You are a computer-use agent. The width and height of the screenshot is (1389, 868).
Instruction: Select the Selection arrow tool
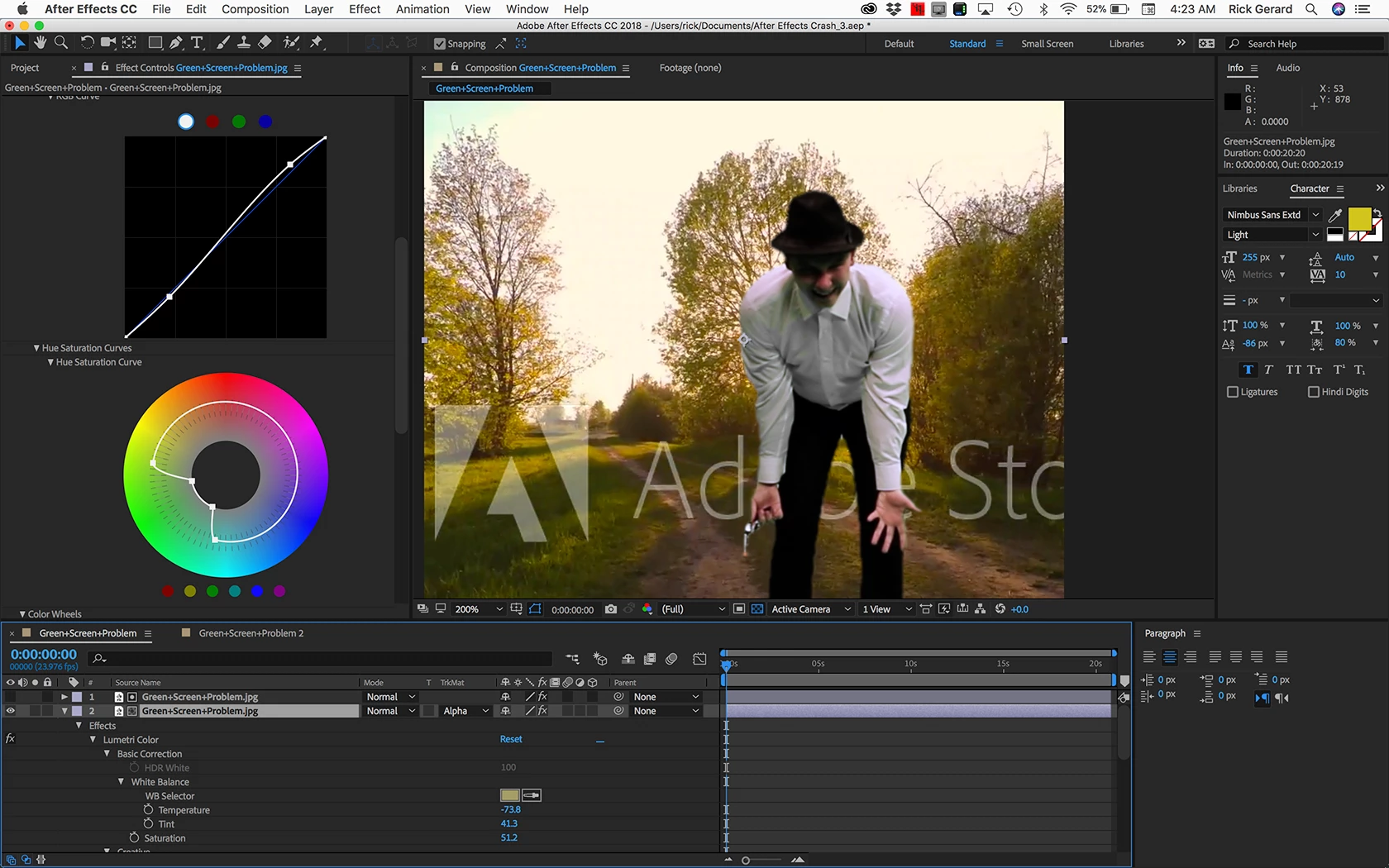pos(20,42)
